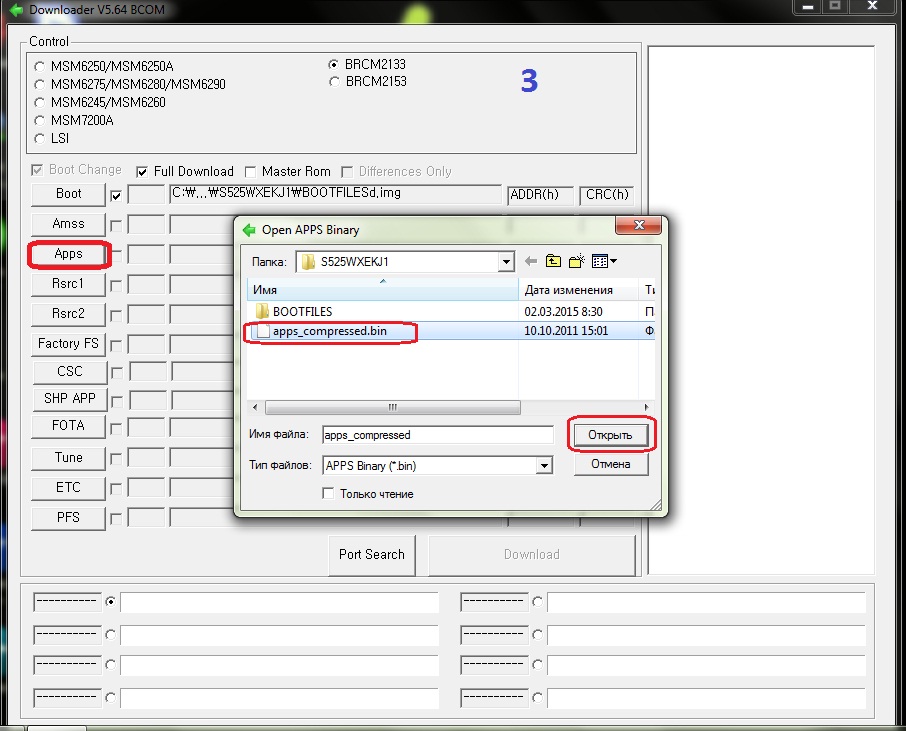Sort files by Имя column header
This screenshot has width=906, height=731.
click(x=380, y=290)
